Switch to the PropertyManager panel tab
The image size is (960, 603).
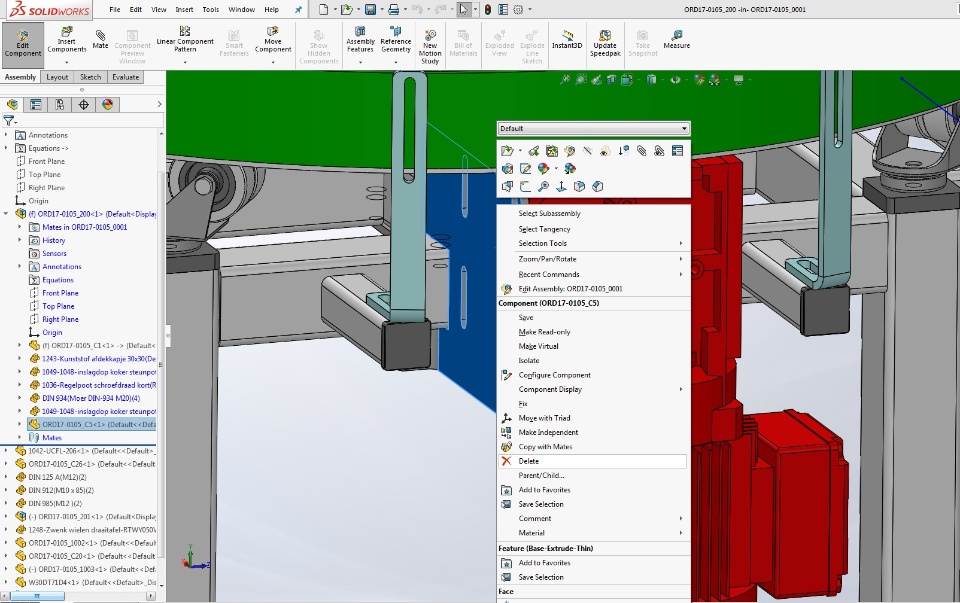tap(36, 105)
